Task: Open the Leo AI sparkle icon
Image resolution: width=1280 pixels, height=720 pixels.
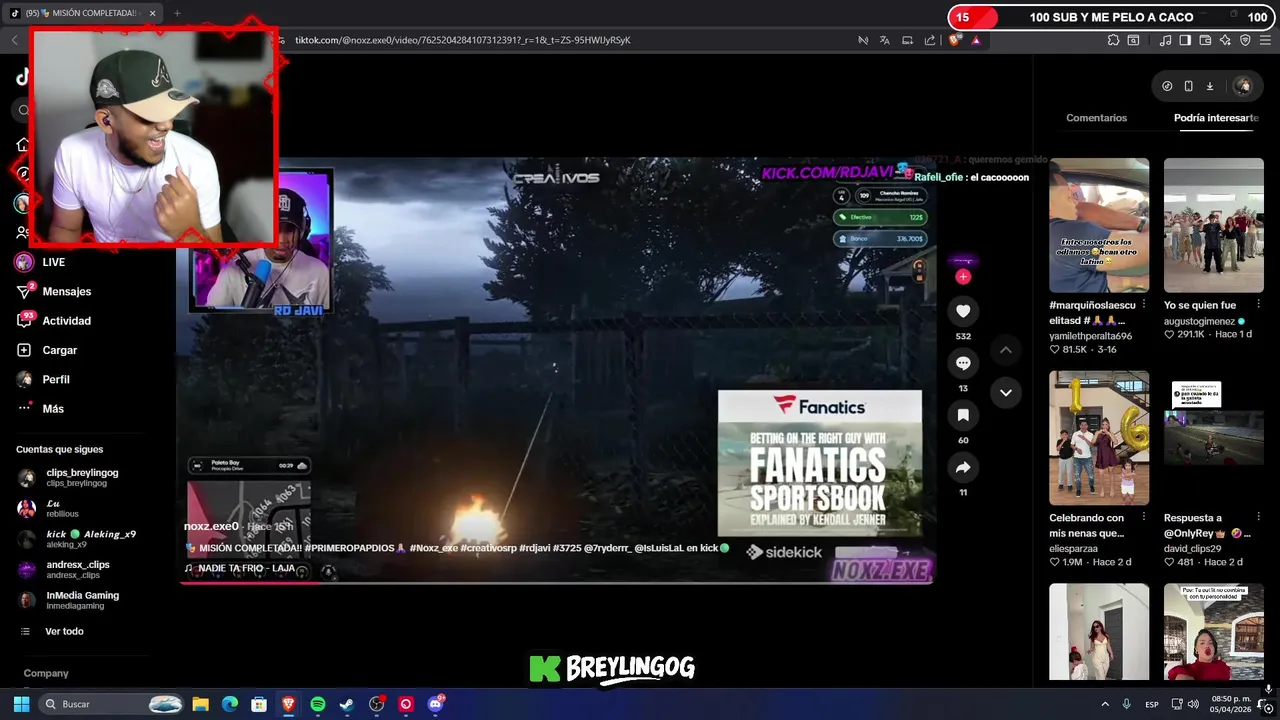Action: [1225, 40]
